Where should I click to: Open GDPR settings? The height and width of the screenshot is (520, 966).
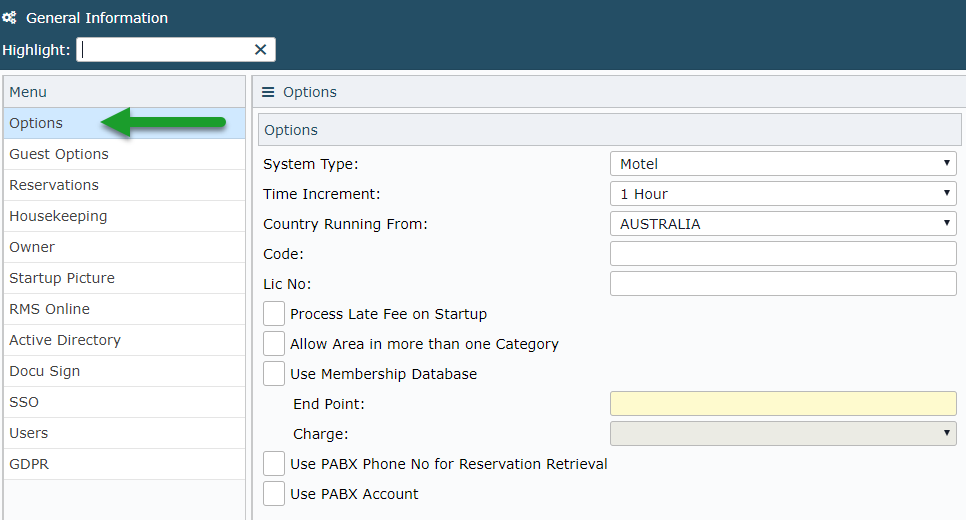pos(124,464)
